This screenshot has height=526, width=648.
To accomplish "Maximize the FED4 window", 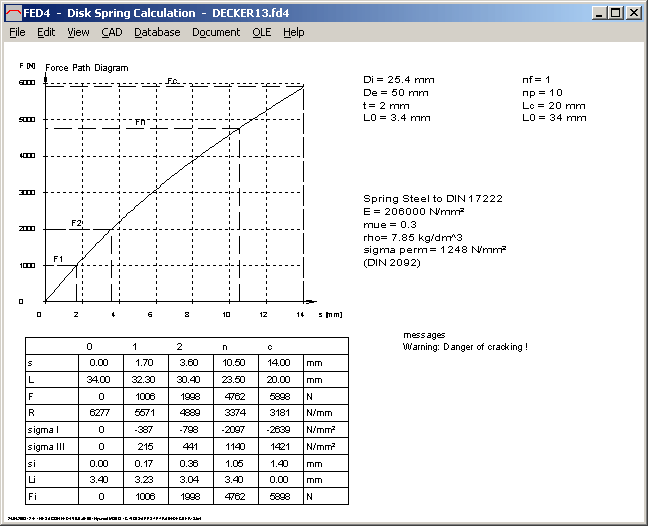I will click(614, 13).
